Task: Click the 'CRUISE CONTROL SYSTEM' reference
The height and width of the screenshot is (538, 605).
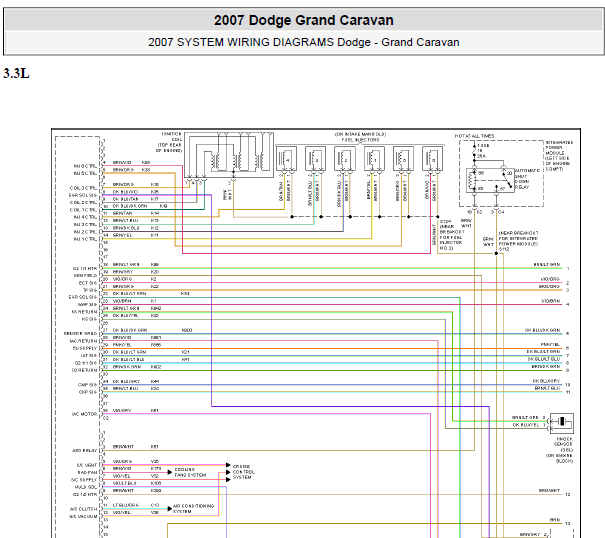Action: click(243, 472)
